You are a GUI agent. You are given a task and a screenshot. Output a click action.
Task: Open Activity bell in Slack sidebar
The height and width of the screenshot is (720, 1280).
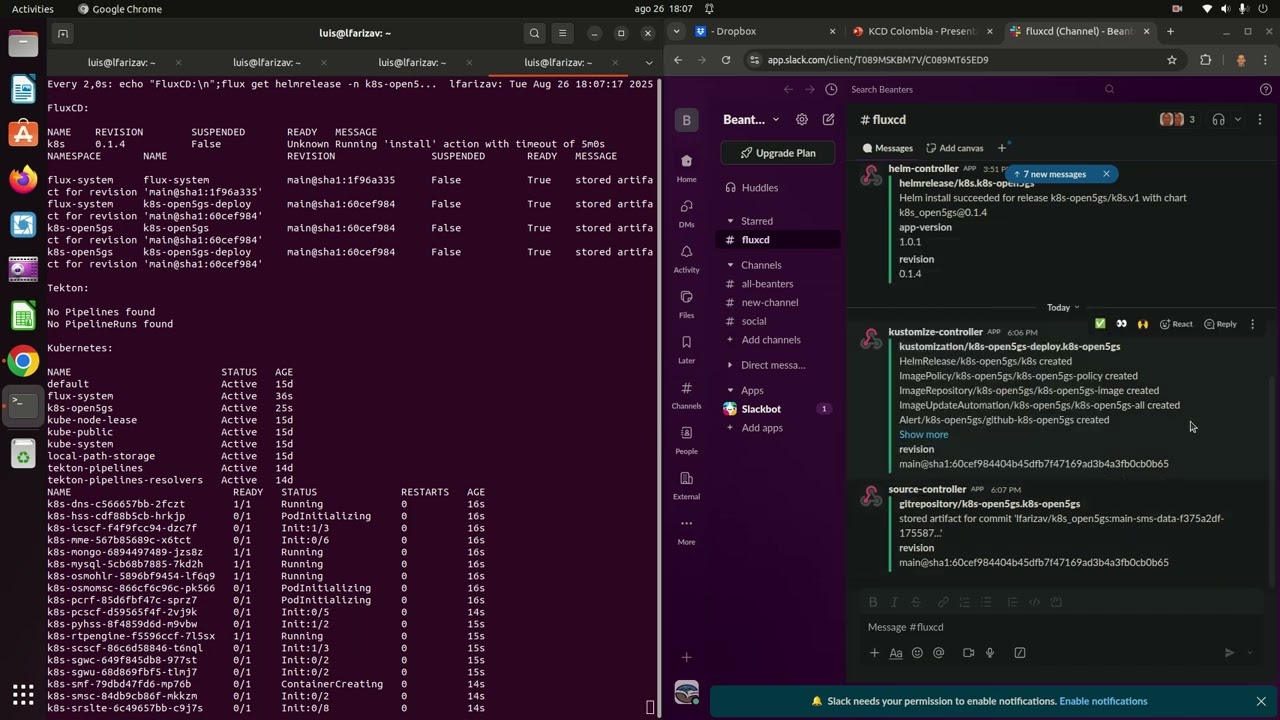pyautogui.click(x=686, y=258)
